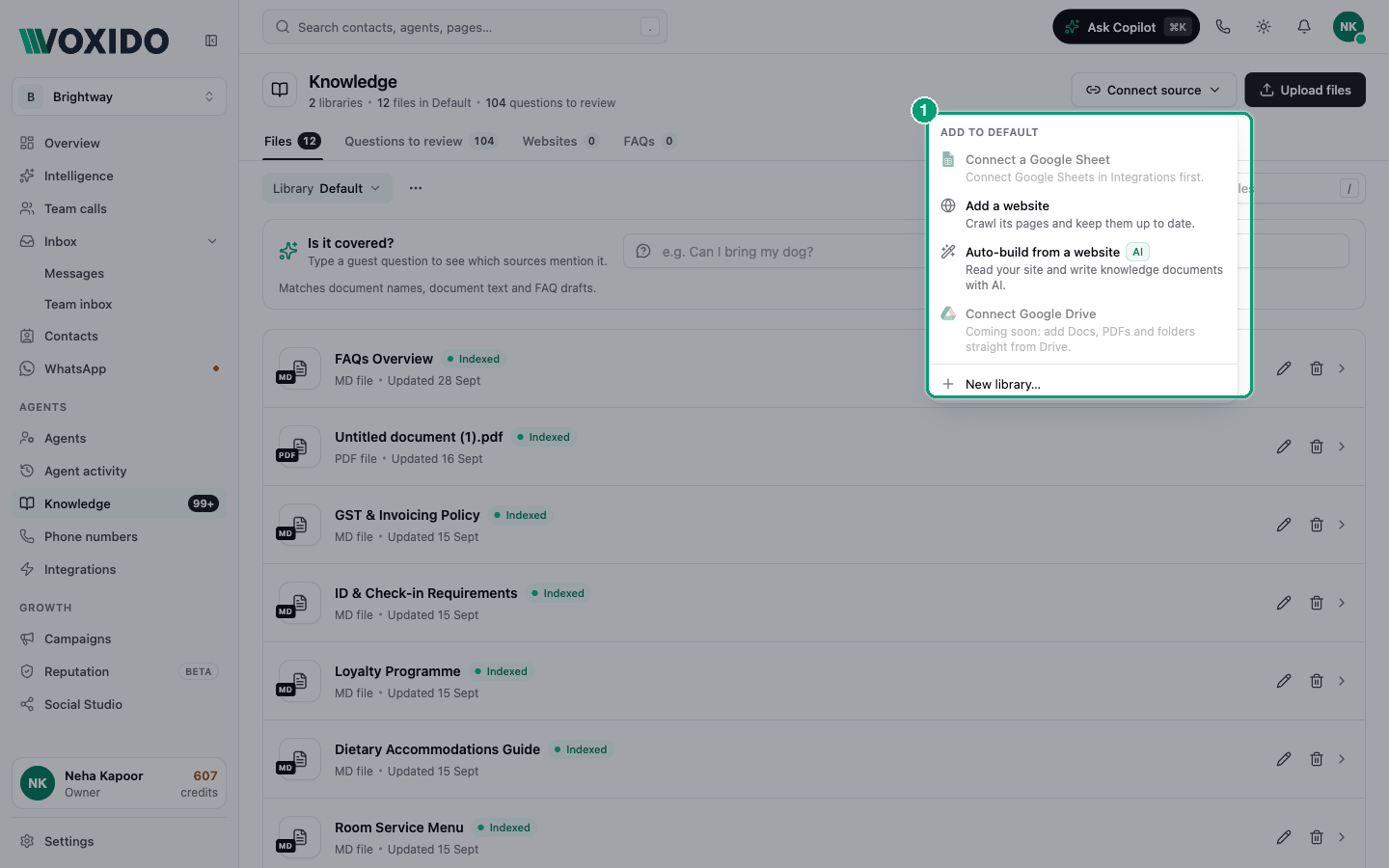The width and height of the screenshot is (1389, 868).
Task: Edit the Dietary Accommodations Guide file
Action: pyautogui.click(x=1284, y=759)
